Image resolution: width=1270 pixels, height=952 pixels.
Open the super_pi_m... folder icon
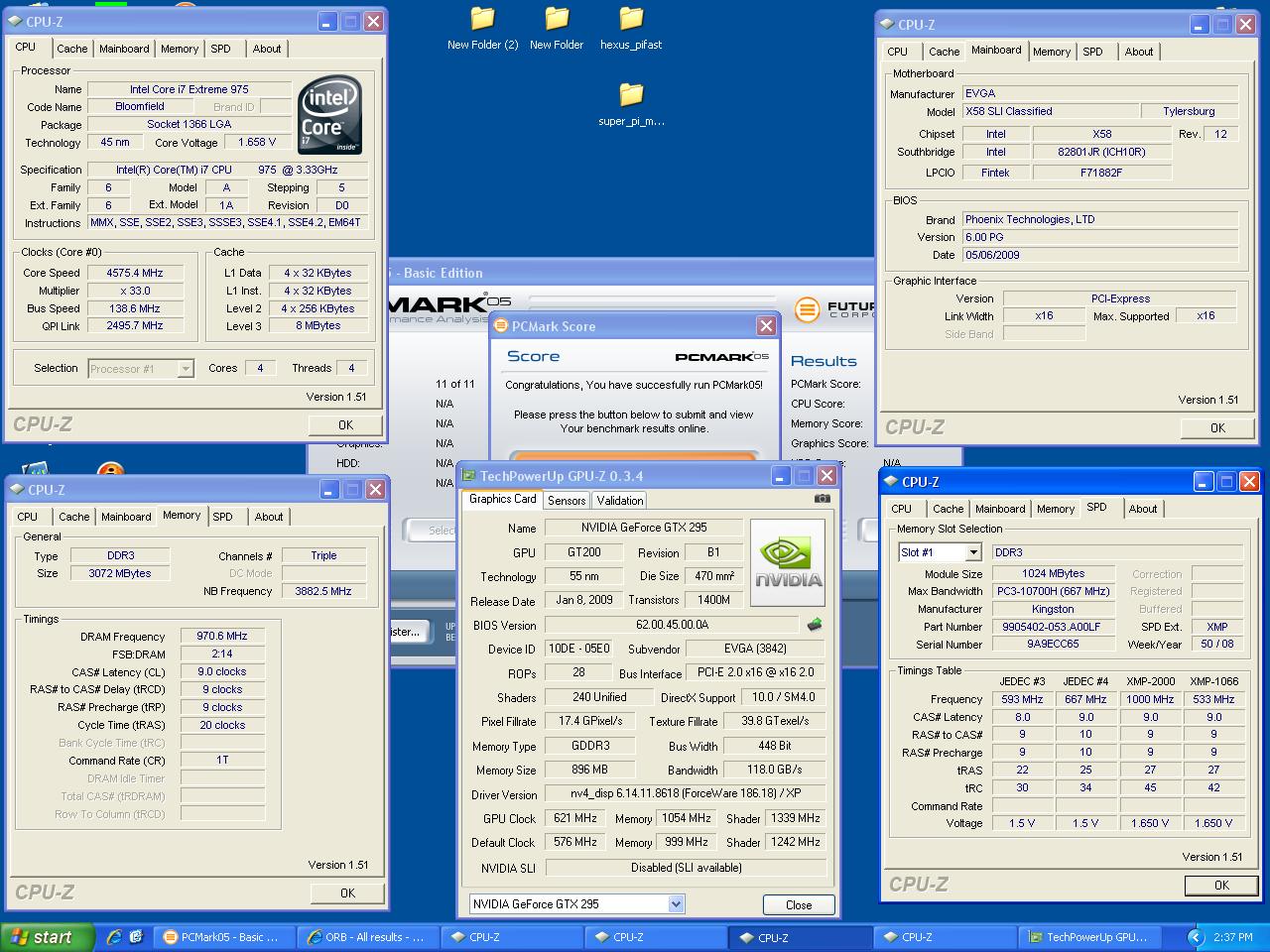[x=631, y=104]
